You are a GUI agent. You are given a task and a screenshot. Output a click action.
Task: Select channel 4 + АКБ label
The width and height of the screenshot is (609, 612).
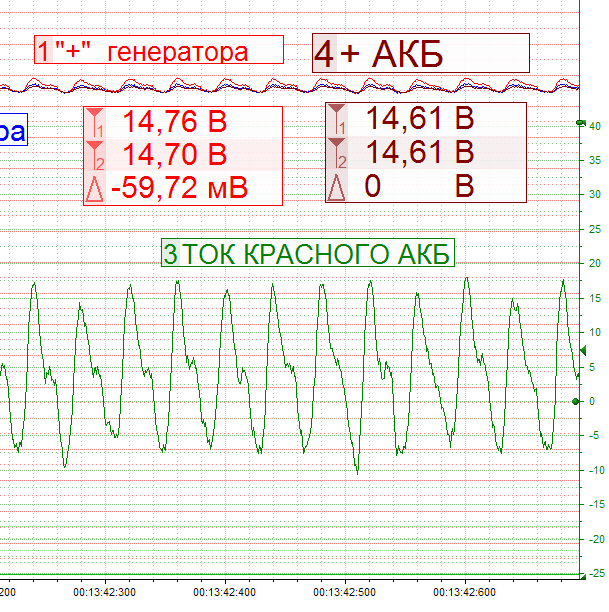point(421,53)
